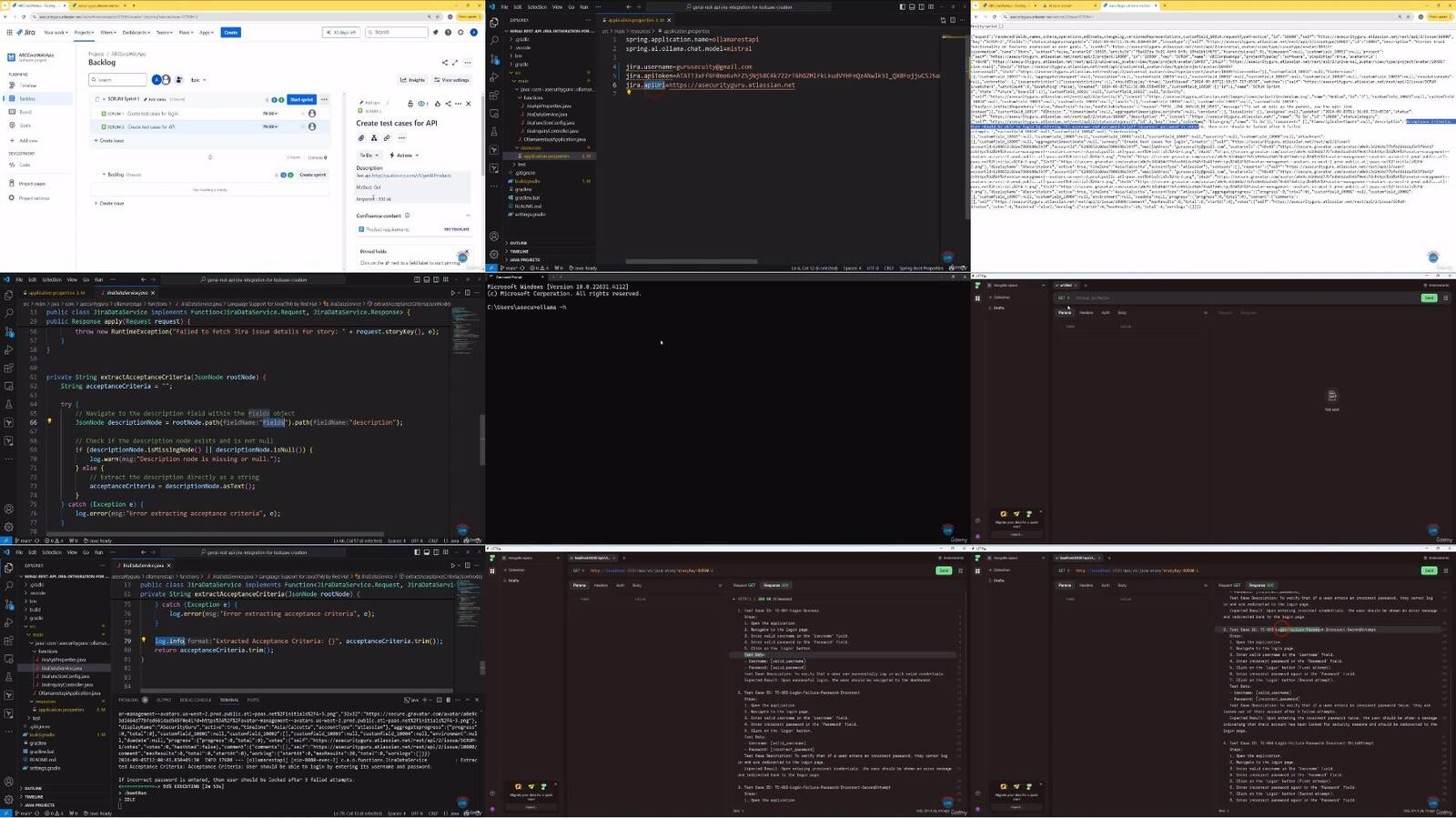Open Selection menu in top VS Code window
The width and height of the screenshot is (1456, 818).
(538, 6)
